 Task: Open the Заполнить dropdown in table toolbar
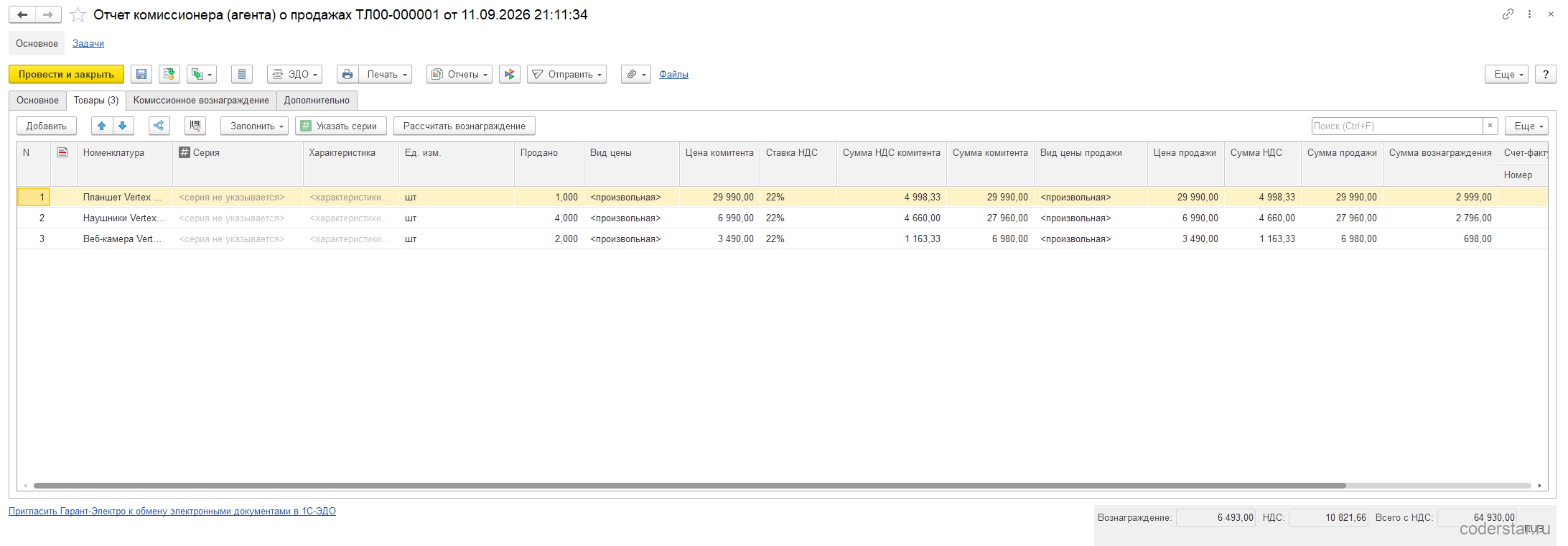point(254,126)
